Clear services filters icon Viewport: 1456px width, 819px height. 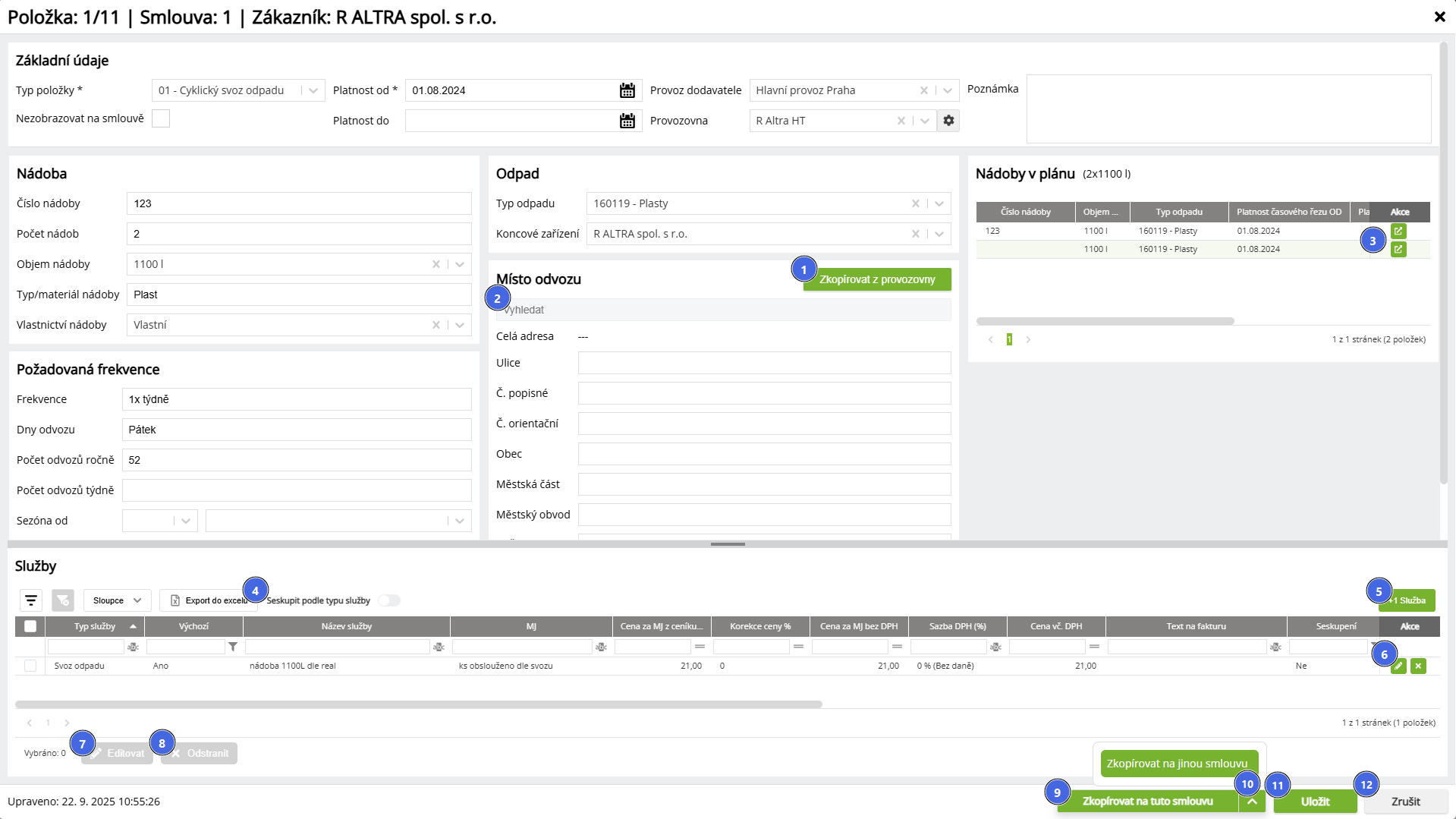(63, 600)
